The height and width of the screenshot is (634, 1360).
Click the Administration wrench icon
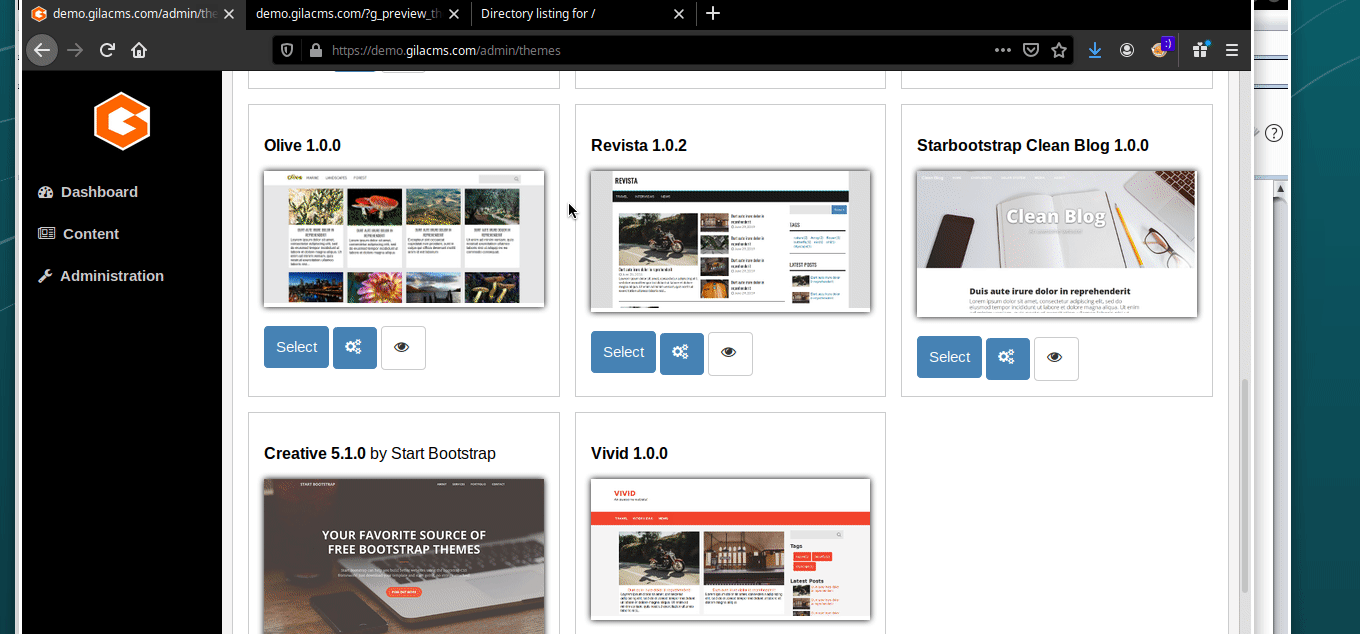[x=46, y=275]
